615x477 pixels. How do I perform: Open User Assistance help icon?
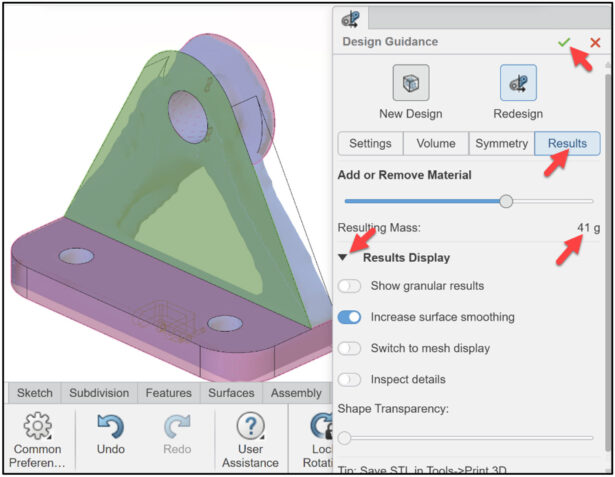click(x=251, y=426)
